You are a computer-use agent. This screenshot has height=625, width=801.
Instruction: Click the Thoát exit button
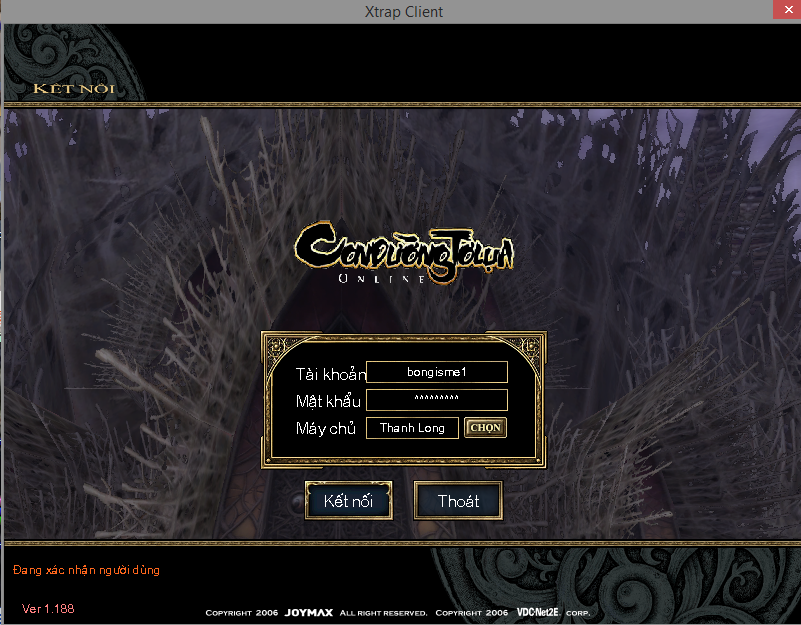[458, 501]
